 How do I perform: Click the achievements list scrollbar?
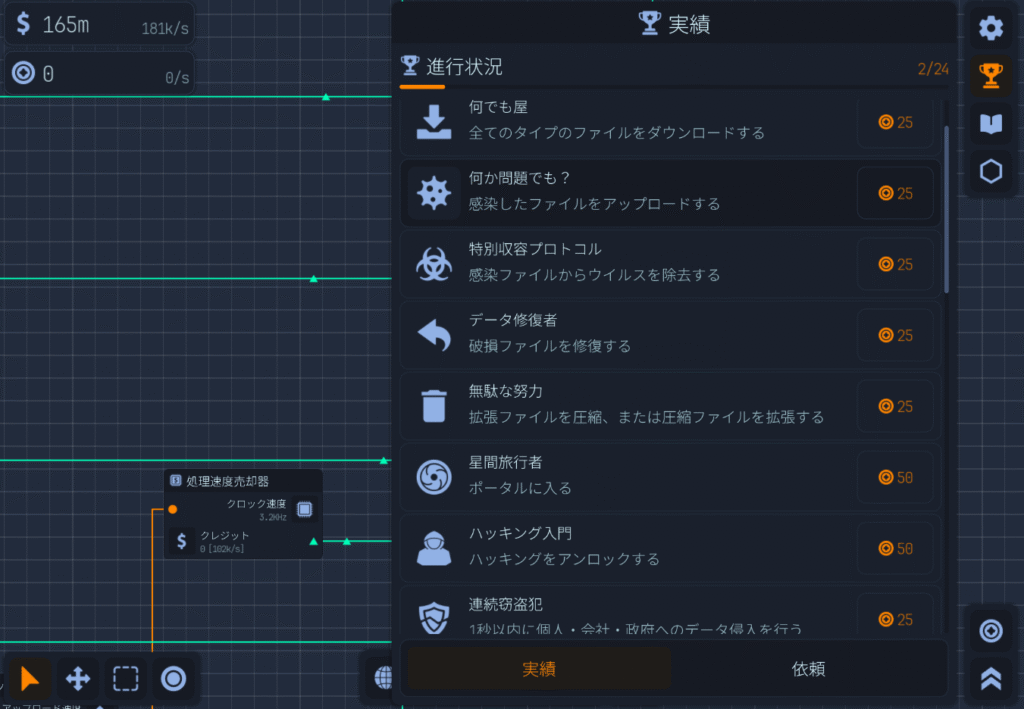[946, 209]
